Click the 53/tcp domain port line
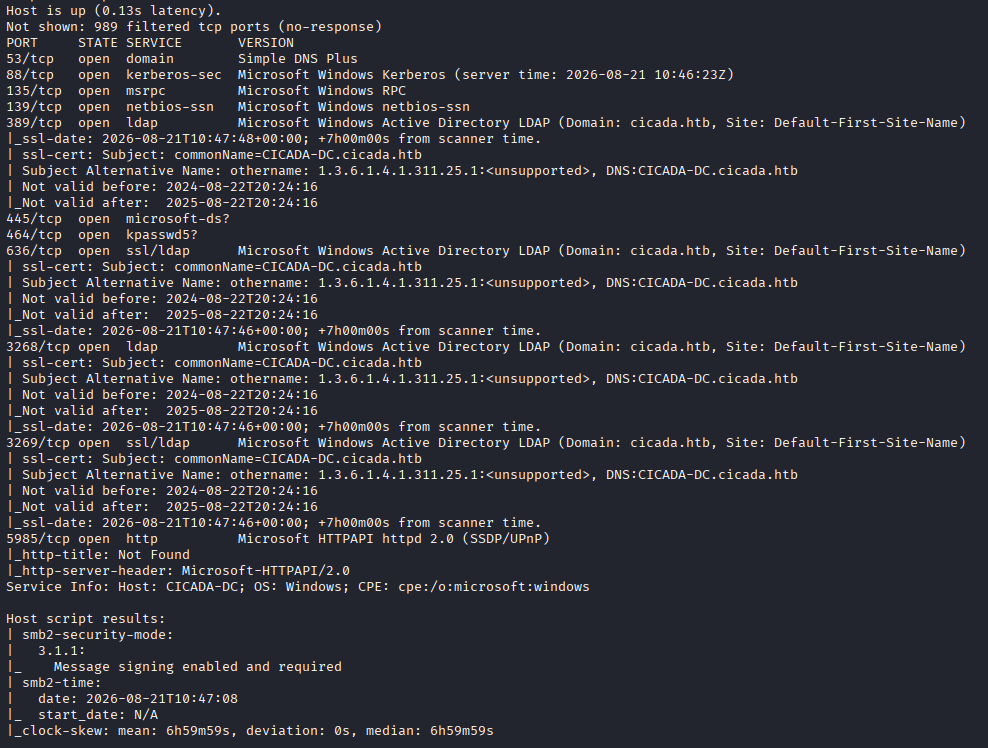 (x=182, y=59)
